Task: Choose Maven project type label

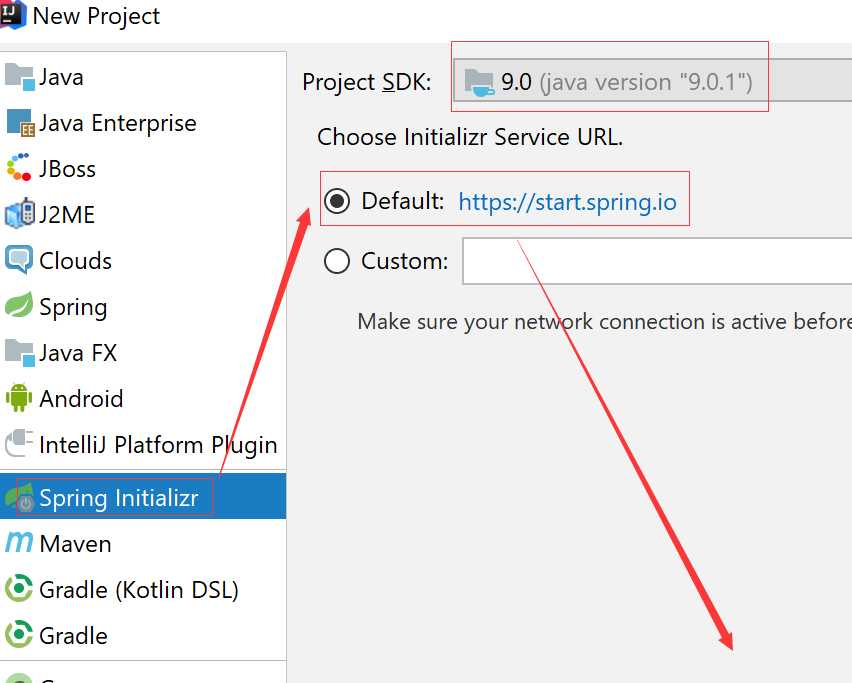Action: click(x=76, y=544)
